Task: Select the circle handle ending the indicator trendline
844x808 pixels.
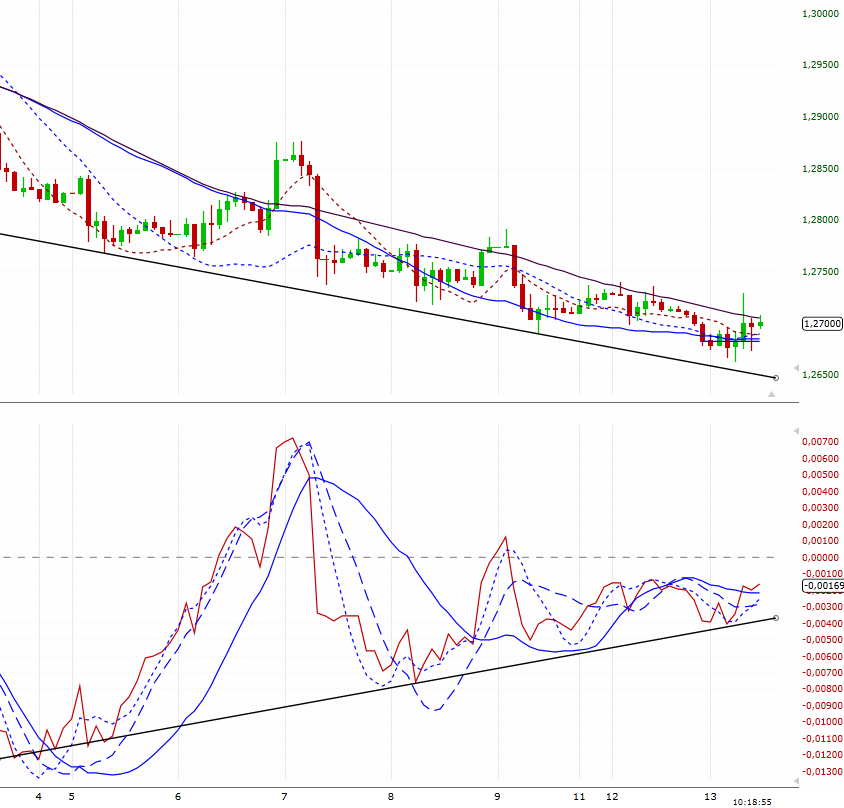Action: [775, 617]
